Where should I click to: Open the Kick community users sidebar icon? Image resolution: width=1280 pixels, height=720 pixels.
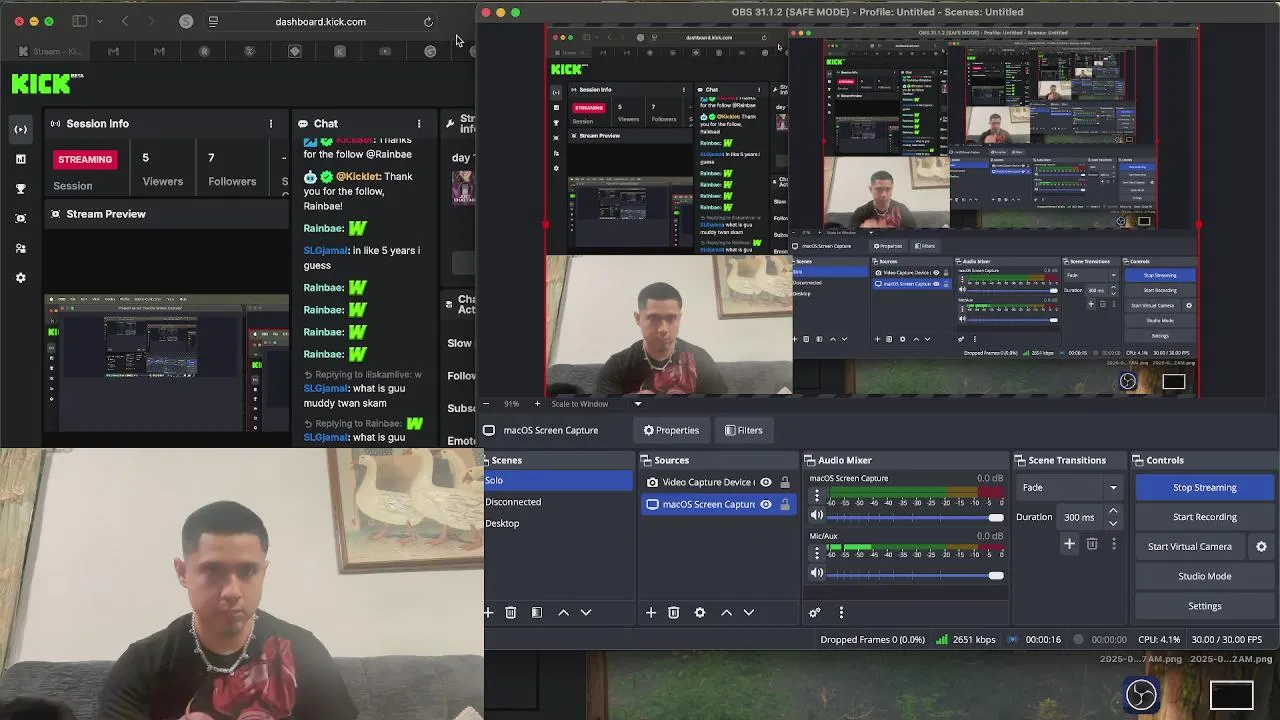[x=21, y=248]
